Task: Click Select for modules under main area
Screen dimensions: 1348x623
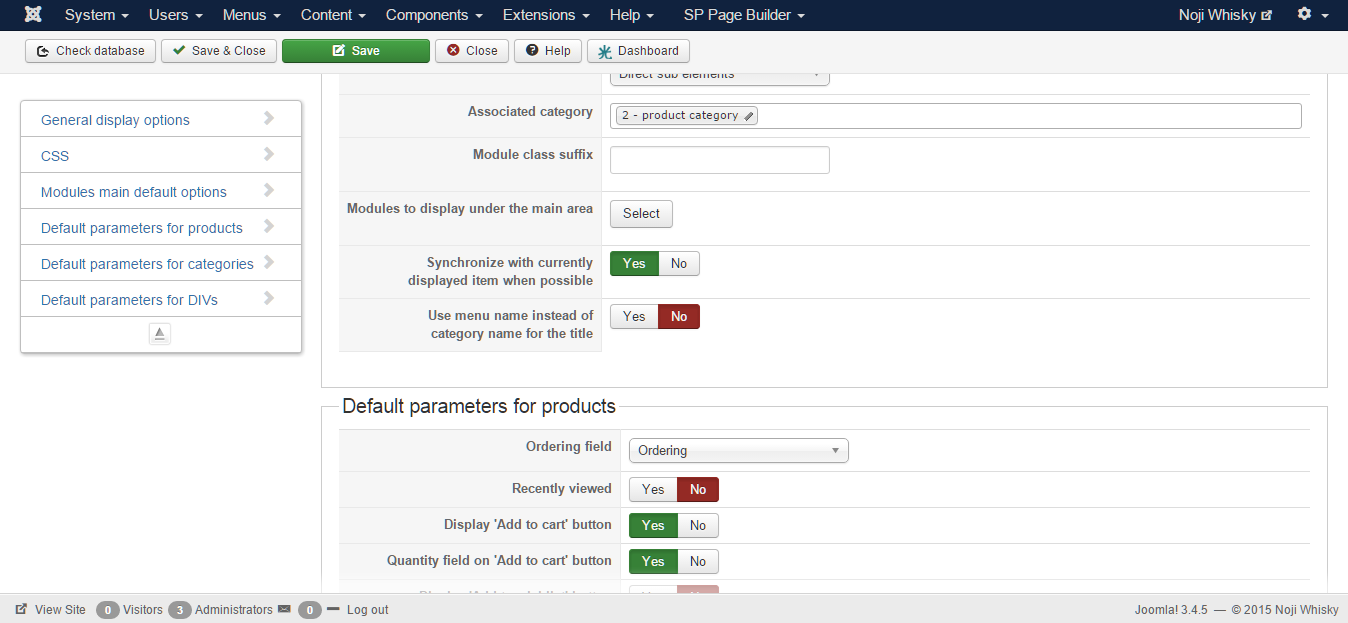Action: tap(641, 213)
